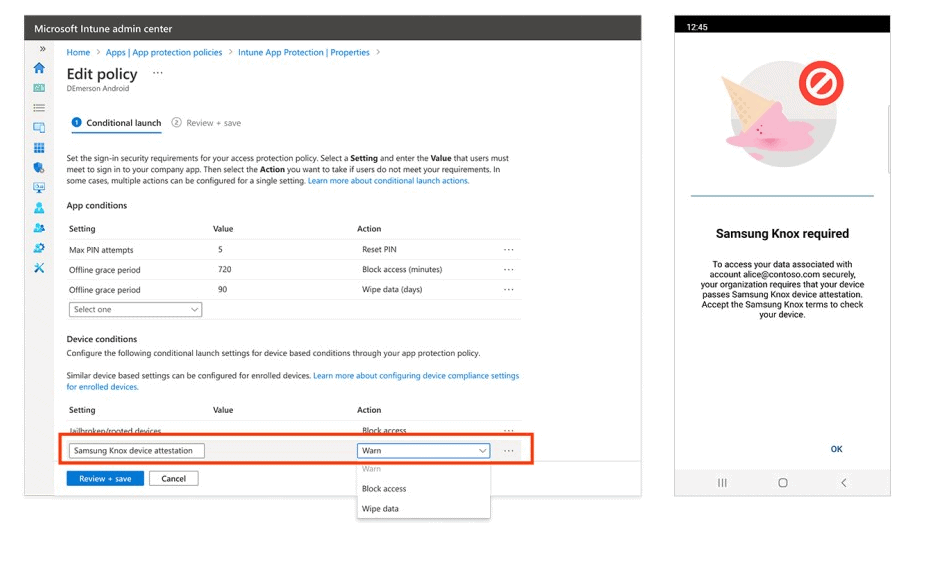Viewport: 926px width, 565px height.
Task: Open the ellipsis menu beside Edit policy
Action: [x=158, y=73]
